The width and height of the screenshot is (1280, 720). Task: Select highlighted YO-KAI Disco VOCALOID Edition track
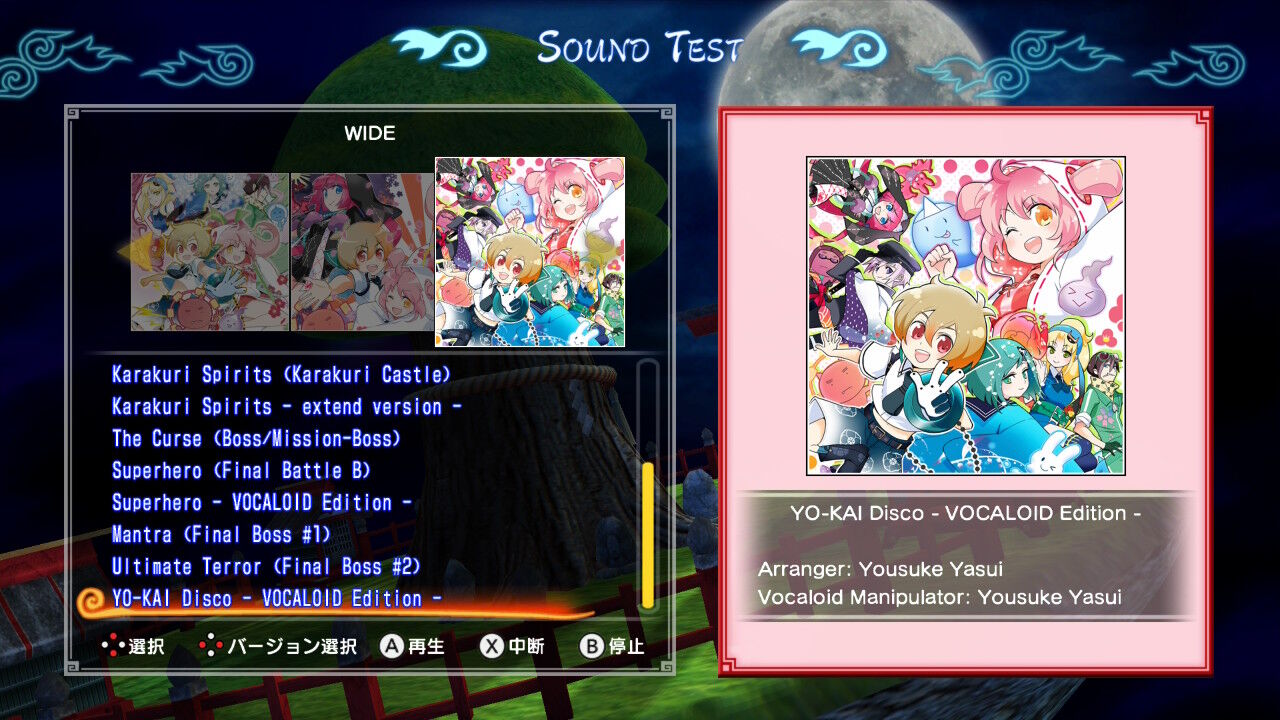276,599
